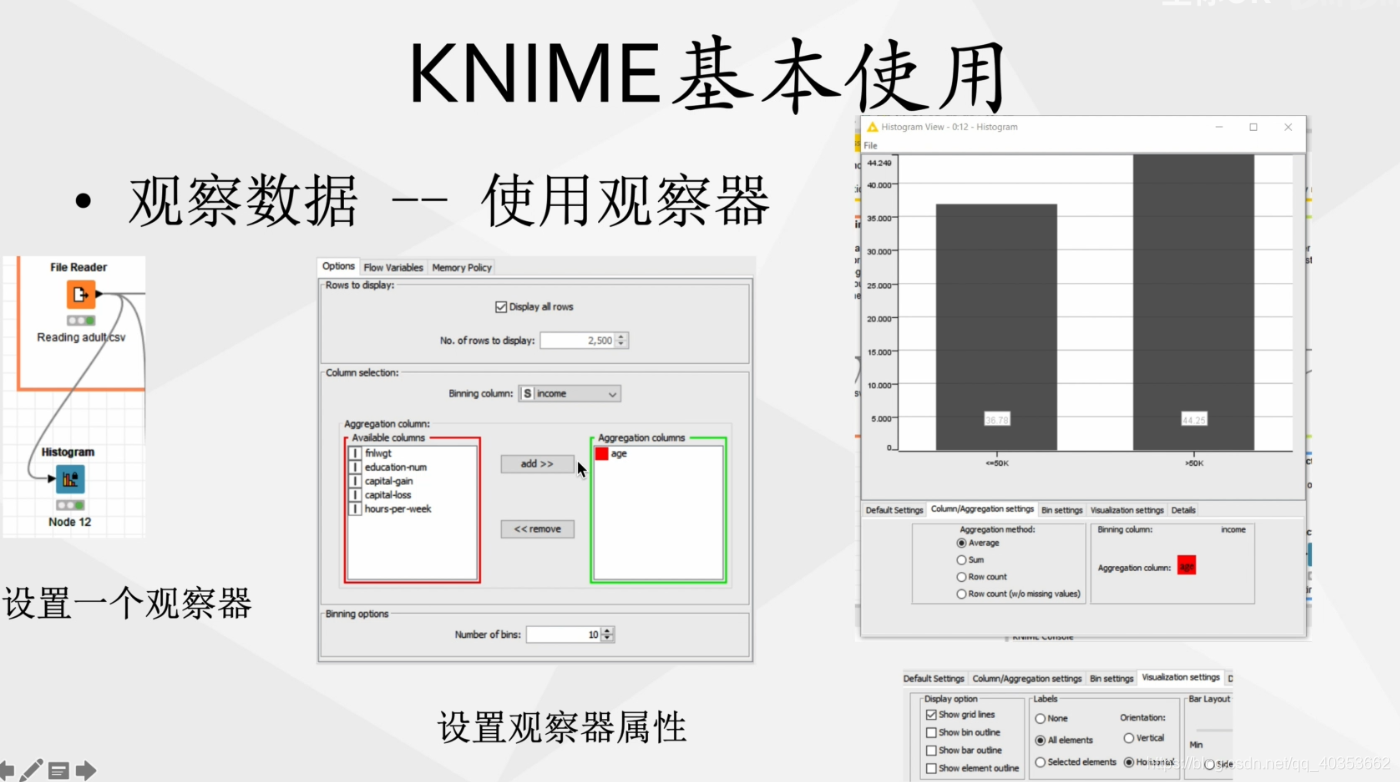Enable Show bin outline

(931, 733)
